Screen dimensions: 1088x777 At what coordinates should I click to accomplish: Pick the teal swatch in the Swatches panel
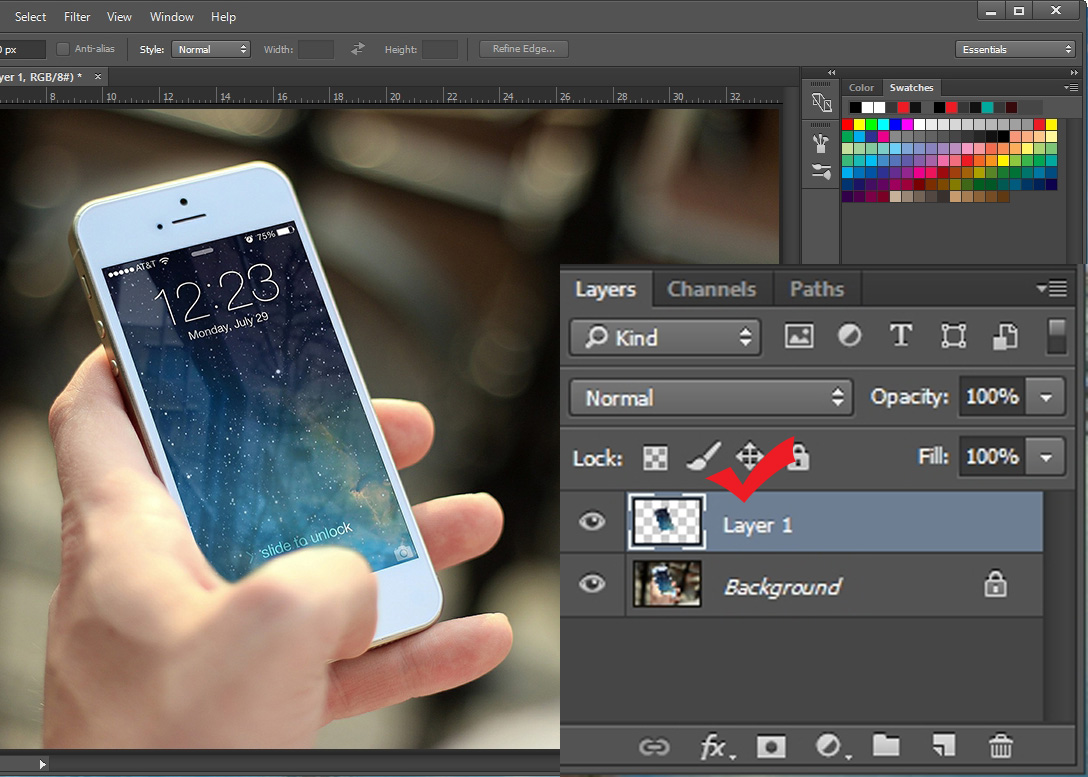[x=987, y=105]
